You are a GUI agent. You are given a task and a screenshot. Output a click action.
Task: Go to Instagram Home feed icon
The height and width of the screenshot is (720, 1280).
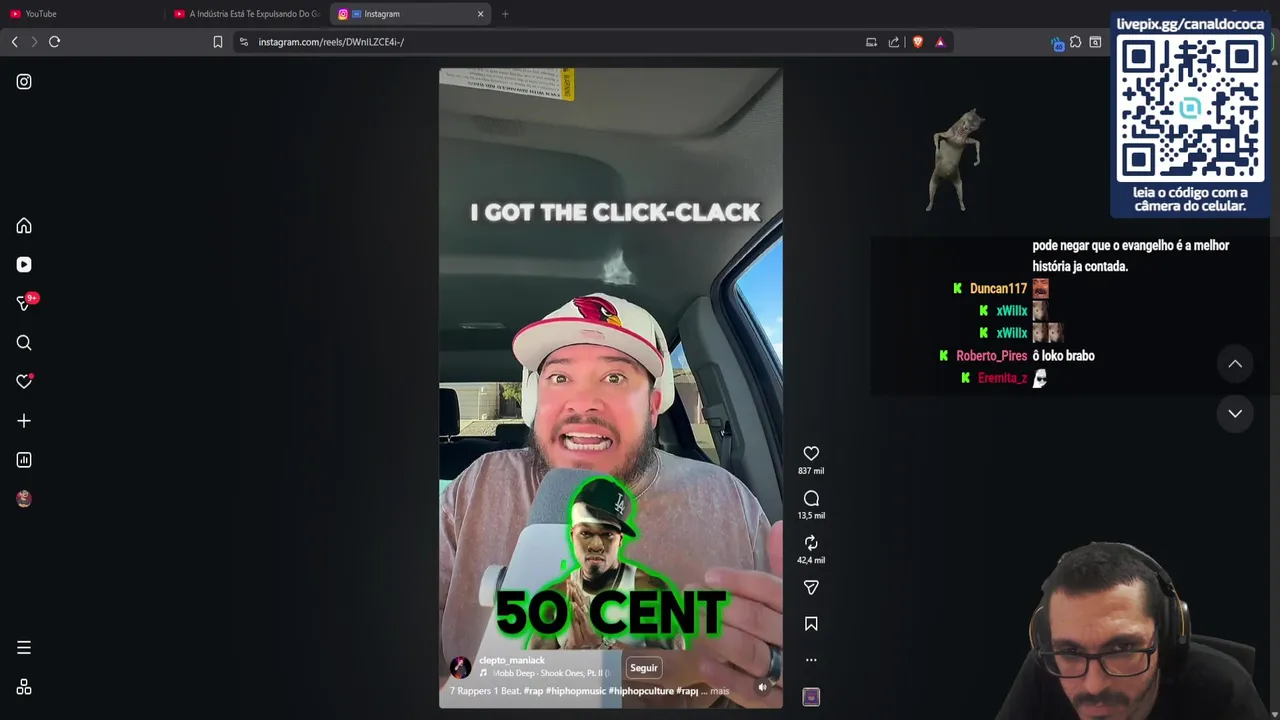(x=24, y=226)
